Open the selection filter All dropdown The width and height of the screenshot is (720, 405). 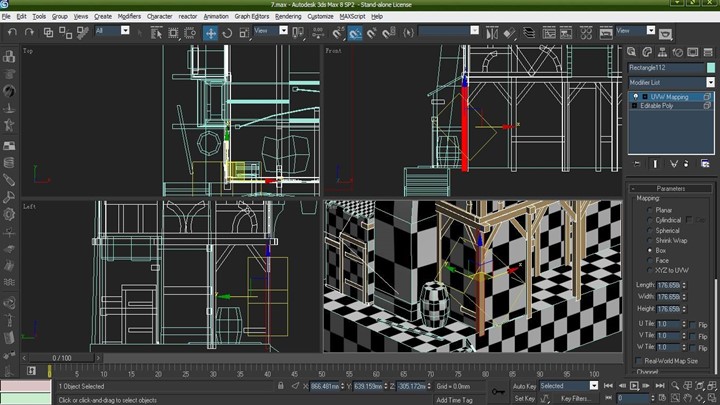click(x=125, y=30)
